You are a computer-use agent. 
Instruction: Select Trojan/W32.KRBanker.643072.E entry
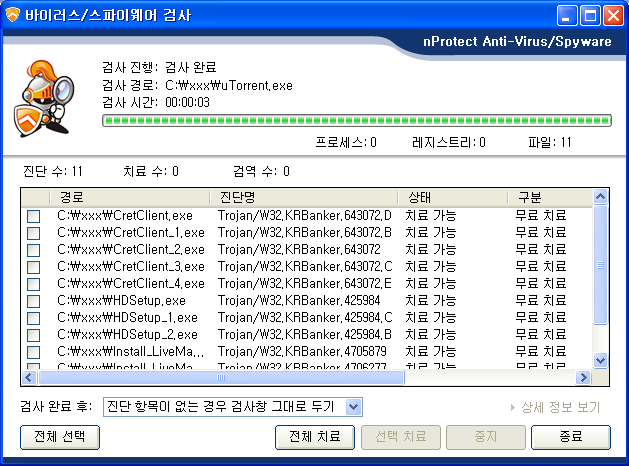pos(304,284)
